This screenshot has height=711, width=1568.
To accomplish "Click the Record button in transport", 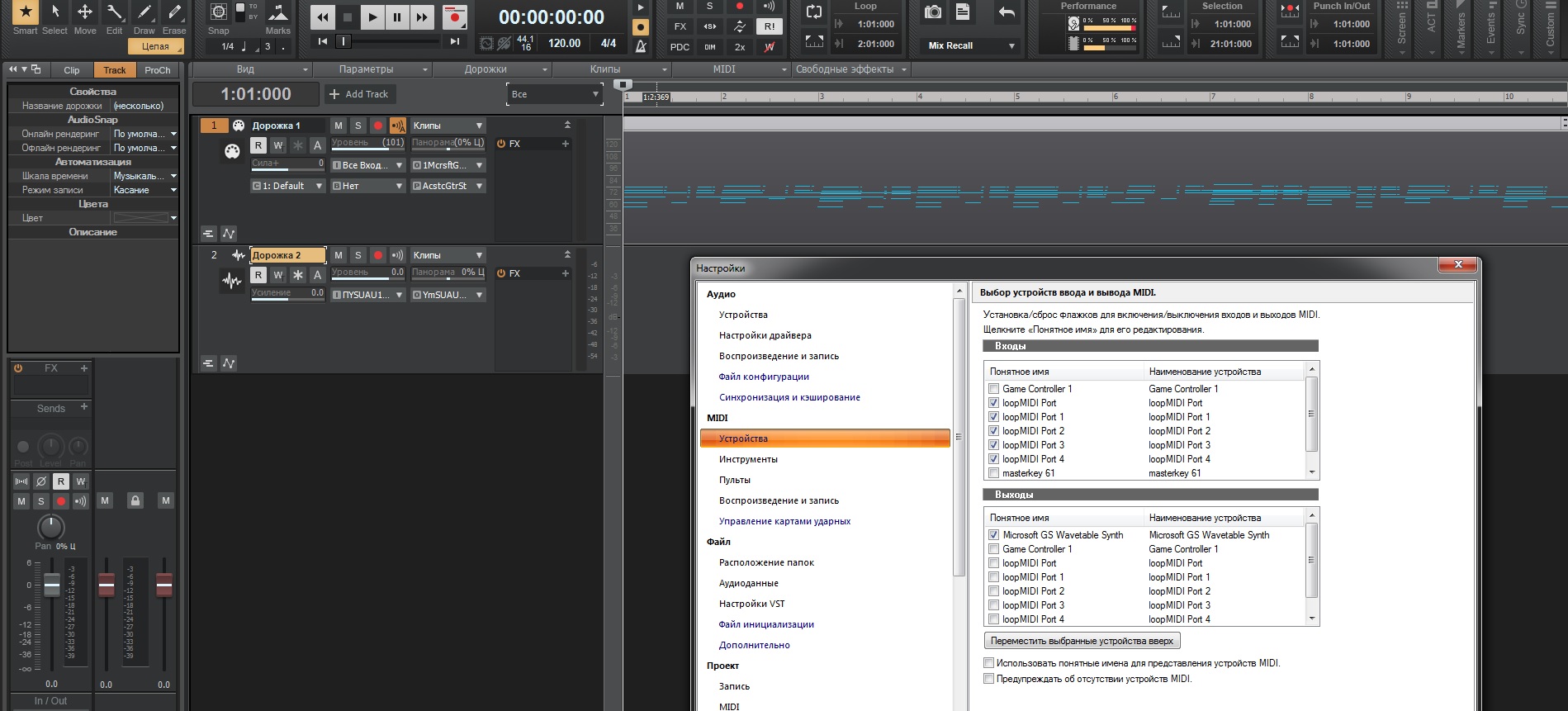I will [x=453, y=17].
